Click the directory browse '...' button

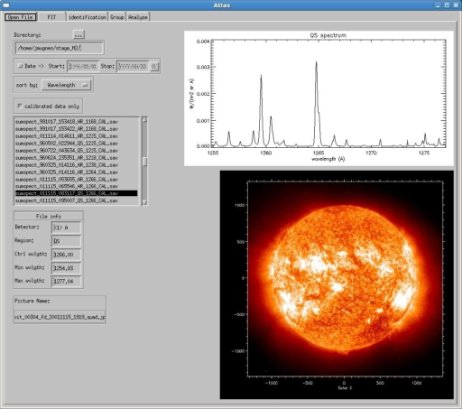coord(79,35)
